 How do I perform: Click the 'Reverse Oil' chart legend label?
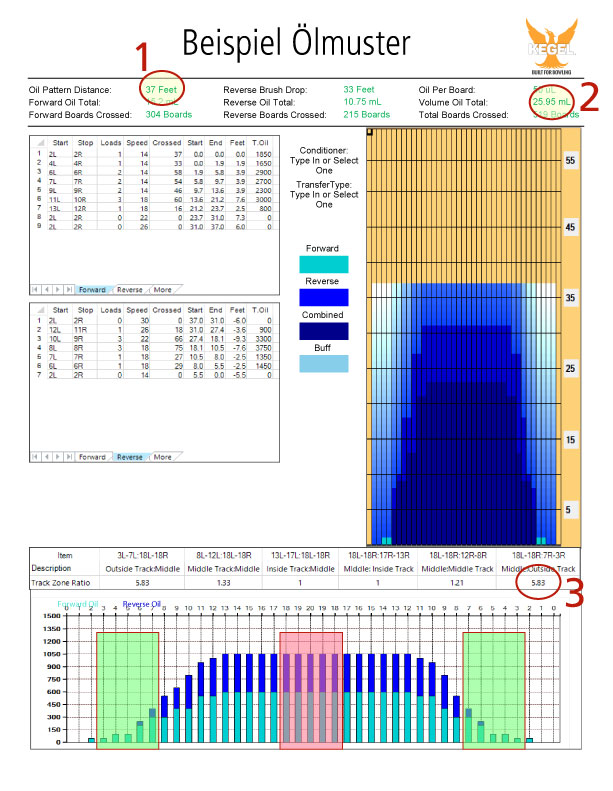(142, 604)
